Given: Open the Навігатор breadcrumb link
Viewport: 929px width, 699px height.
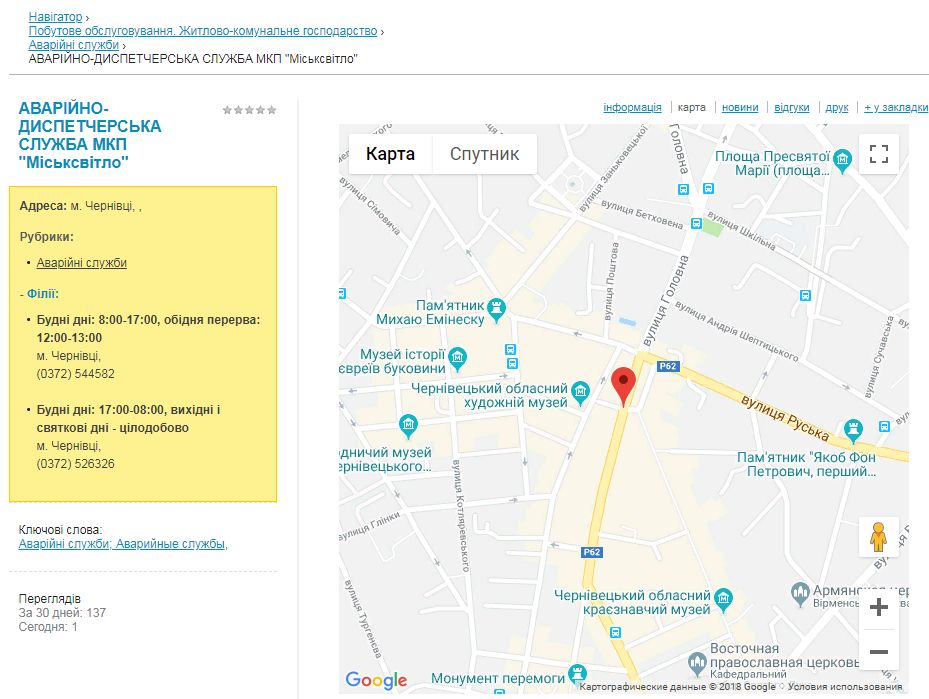Looking at the screenshot, I should click(55, 17).
